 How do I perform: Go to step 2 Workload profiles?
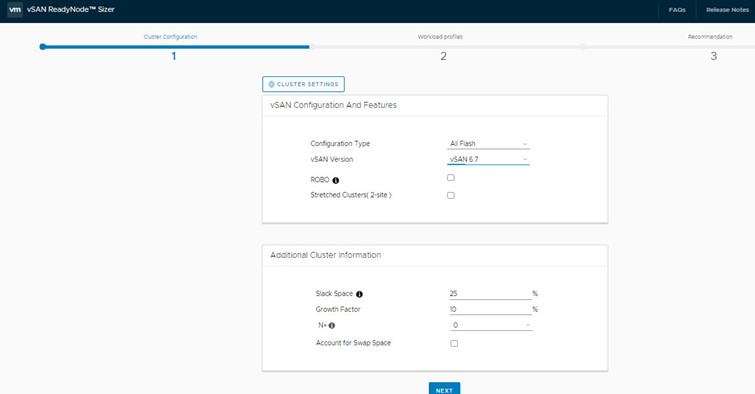coord(443,56)
